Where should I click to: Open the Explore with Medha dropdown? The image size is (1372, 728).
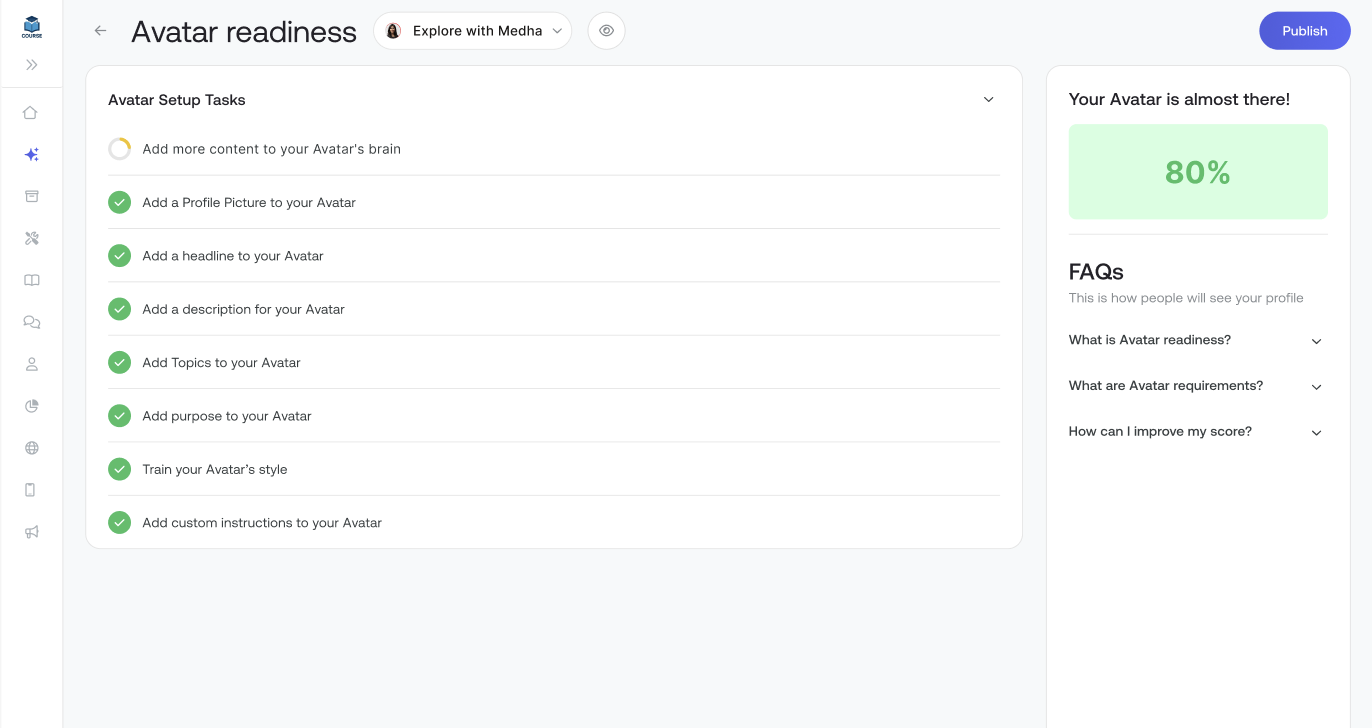(473, 31)
